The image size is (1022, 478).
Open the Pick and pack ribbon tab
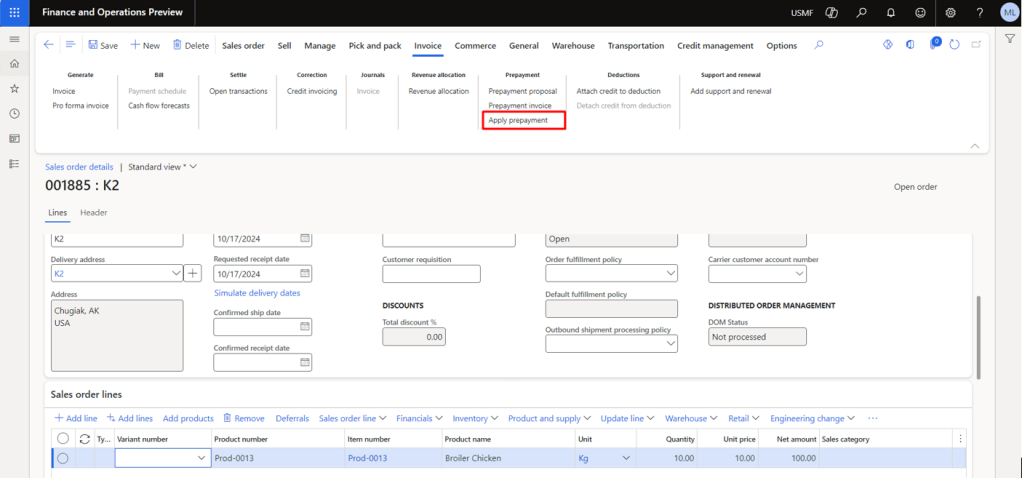click(375, 46)
